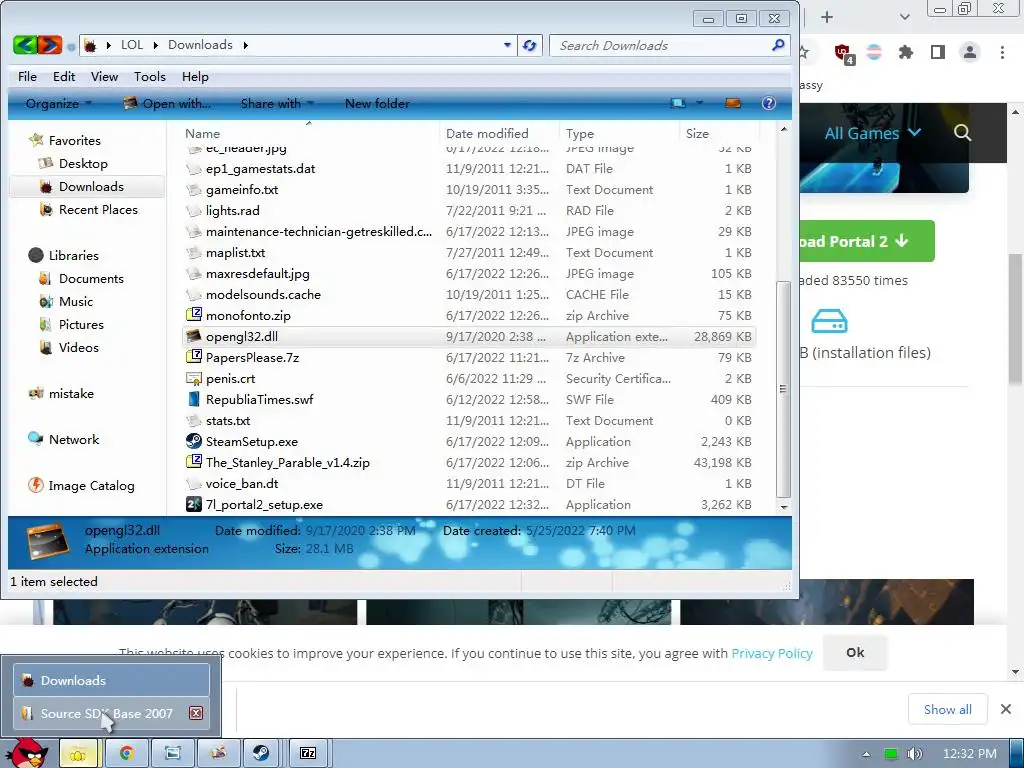Select the SteamSetup.exe file icon
This screenshot has height=768, width=1024.
point(193,441)
